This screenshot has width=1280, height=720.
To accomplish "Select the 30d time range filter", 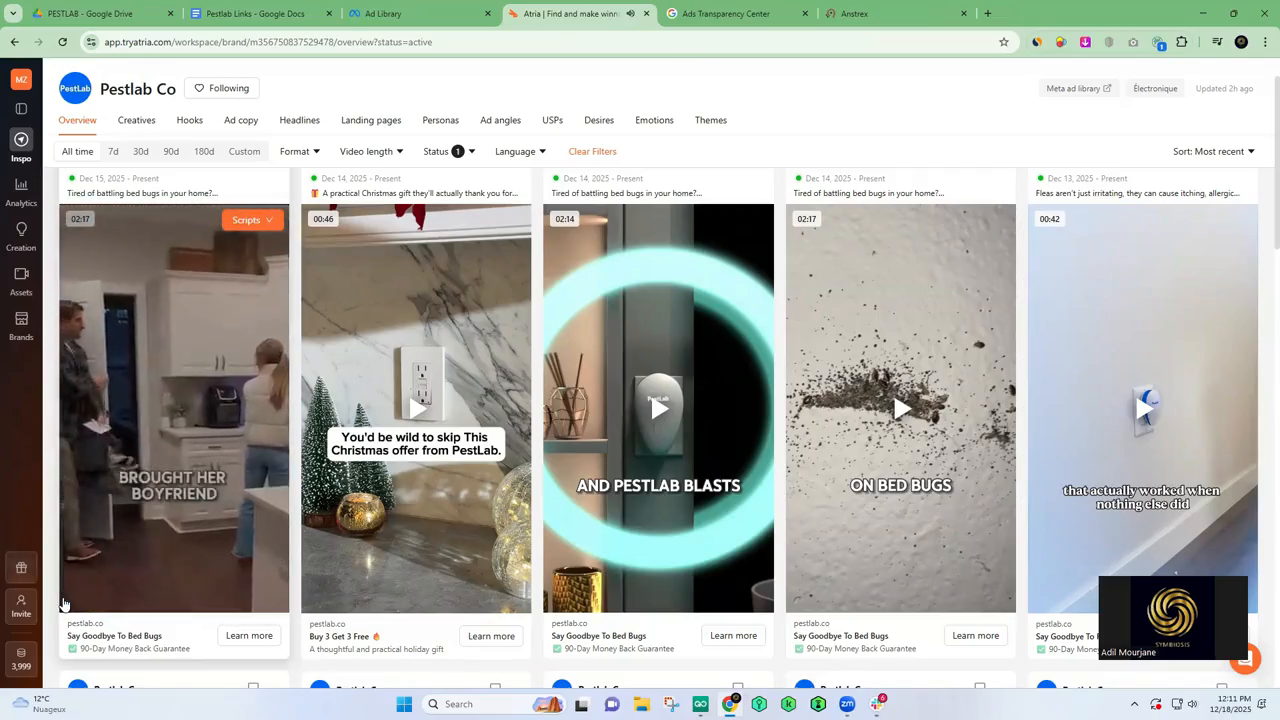I will click(141, 152).
